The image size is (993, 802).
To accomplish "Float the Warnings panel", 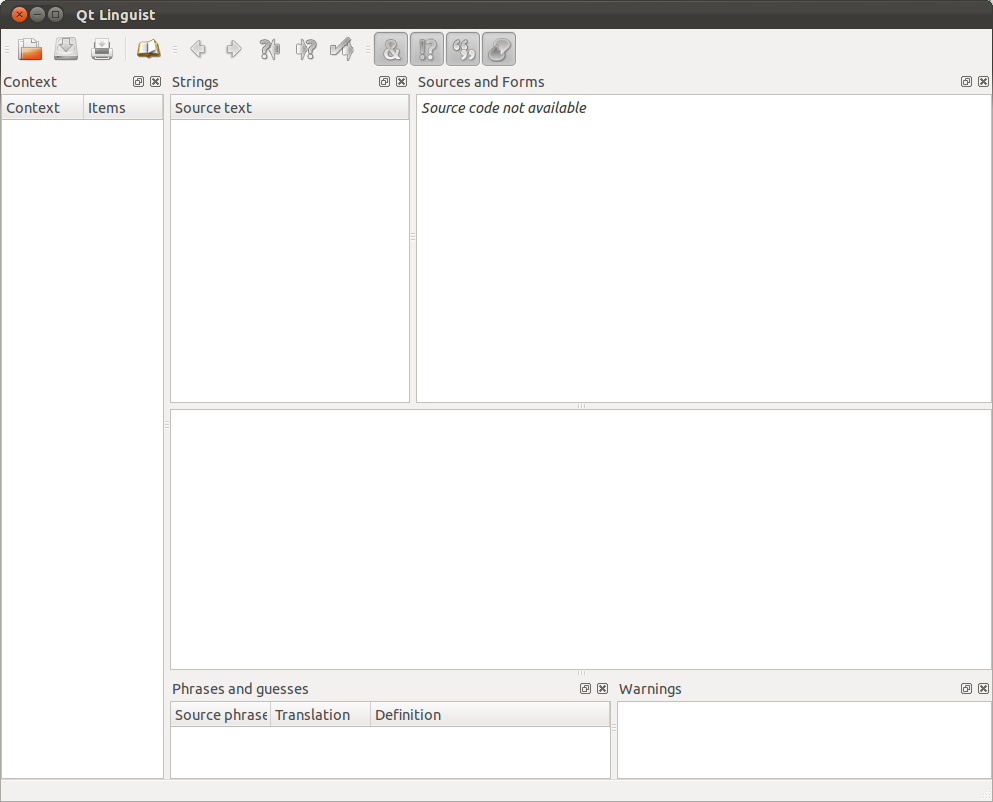I will [966, 689].
